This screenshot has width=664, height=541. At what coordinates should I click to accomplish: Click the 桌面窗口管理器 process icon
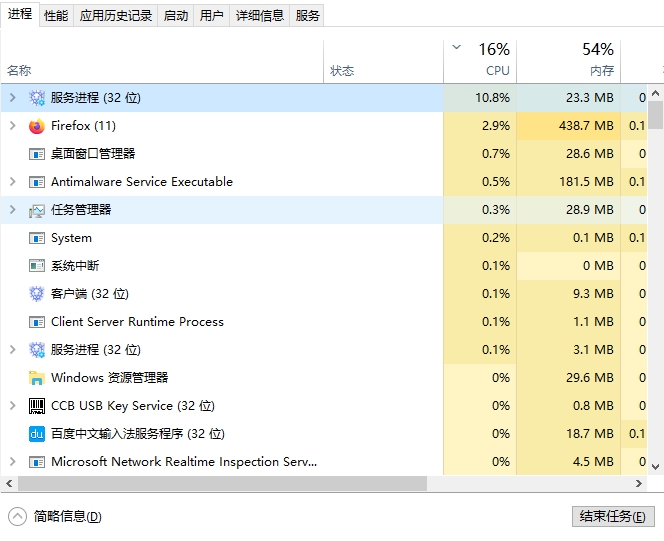37,154
